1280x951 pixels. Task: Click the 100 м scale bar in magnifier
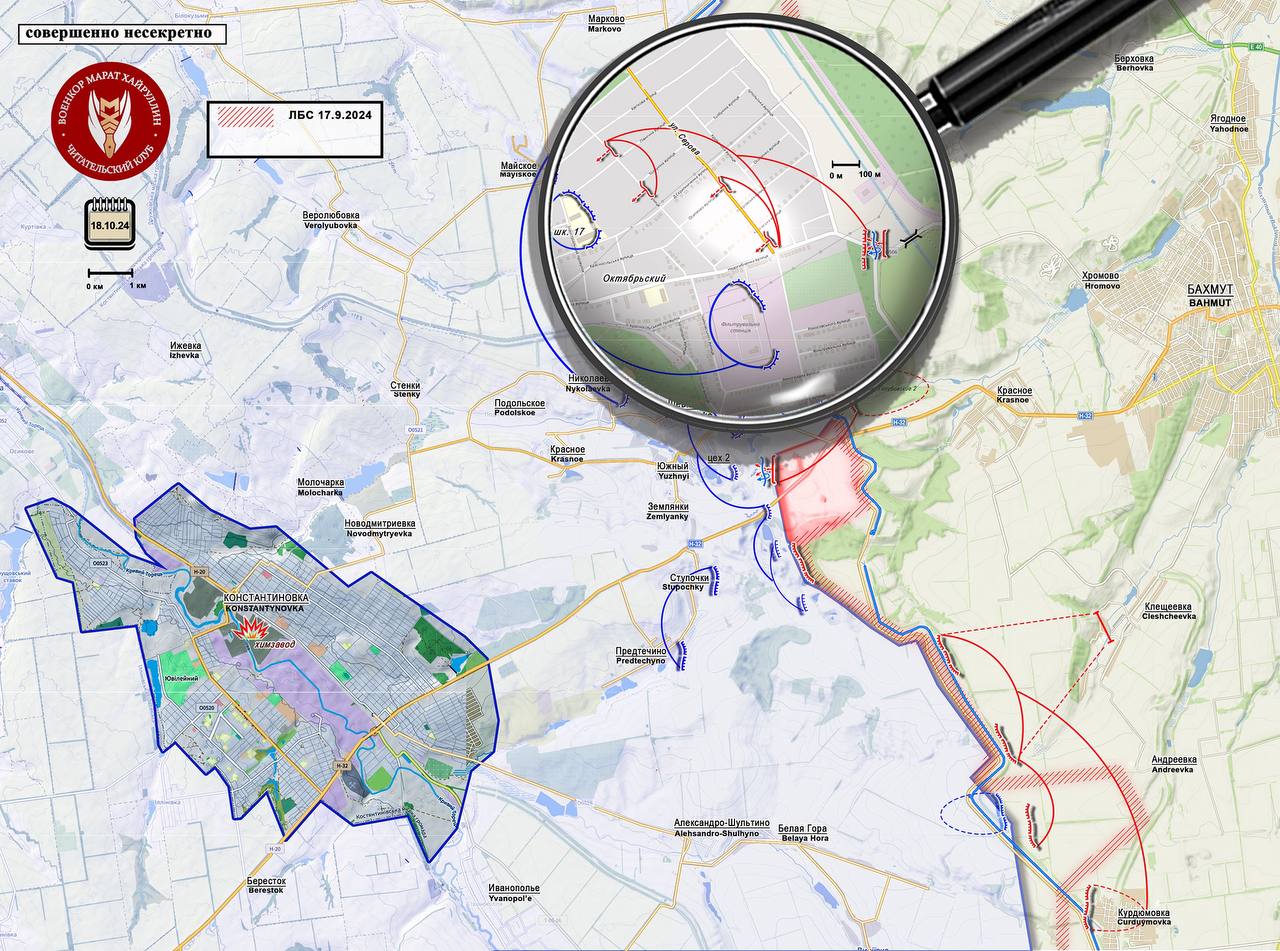click(x=848, y=164)
